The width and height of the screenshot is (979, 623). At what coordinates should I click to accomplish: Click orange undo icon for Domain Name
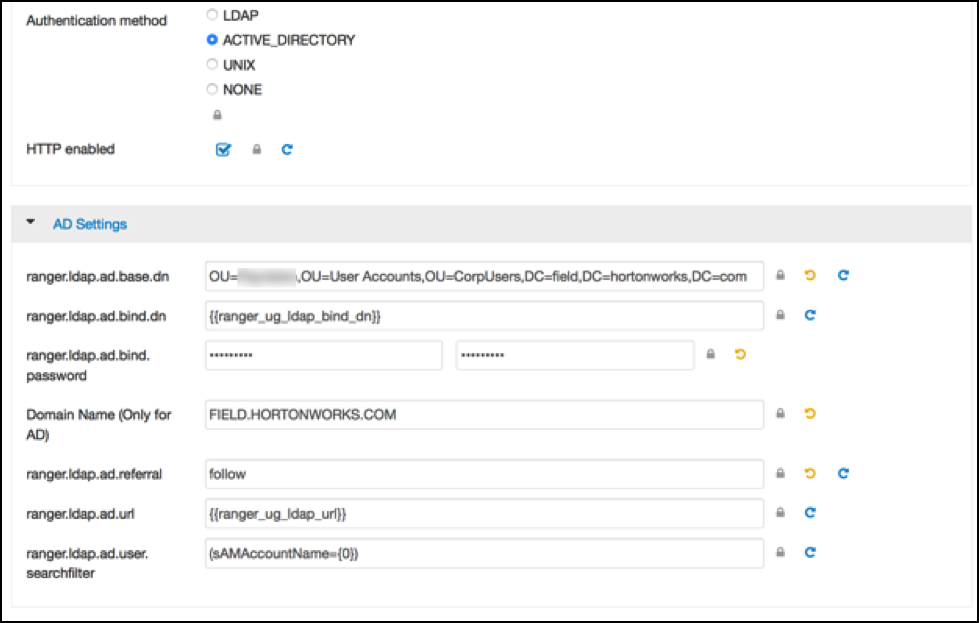click(810, 413)
